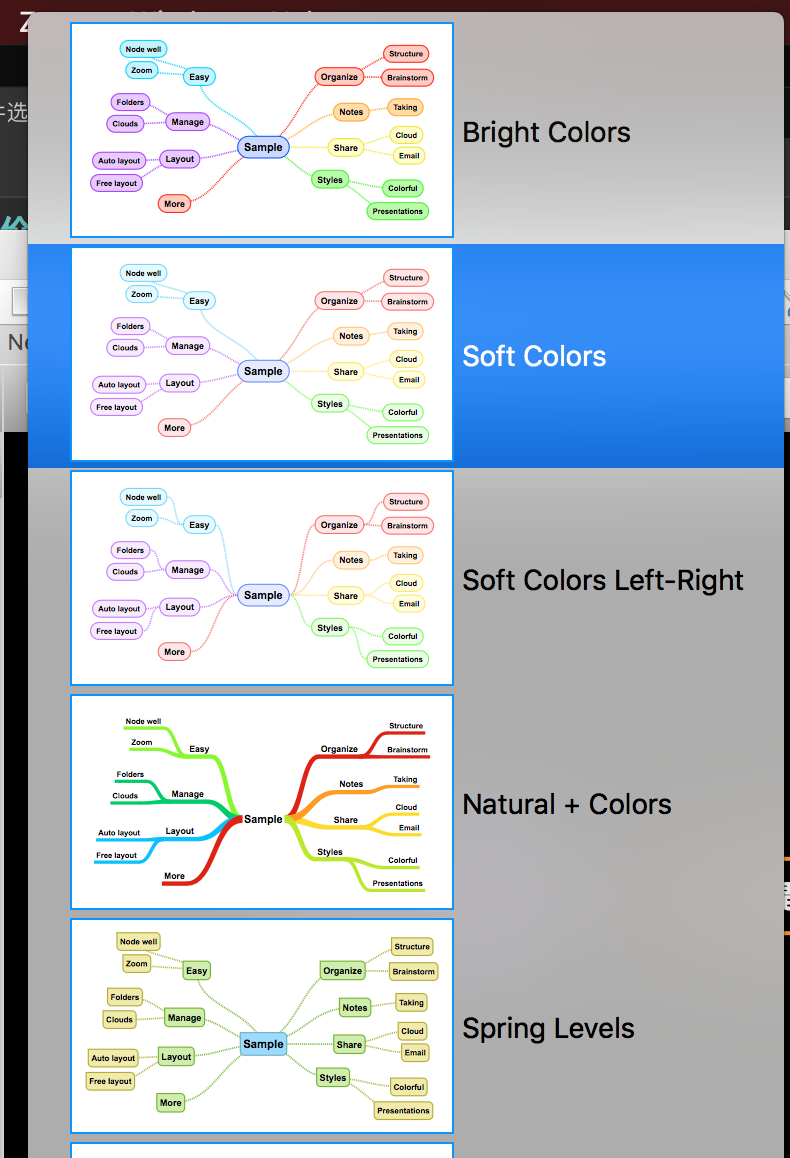Screen dimensions: 790x1158
Task: Choose the Soft Colors Left-Right thumbnail
Action: 261,578
